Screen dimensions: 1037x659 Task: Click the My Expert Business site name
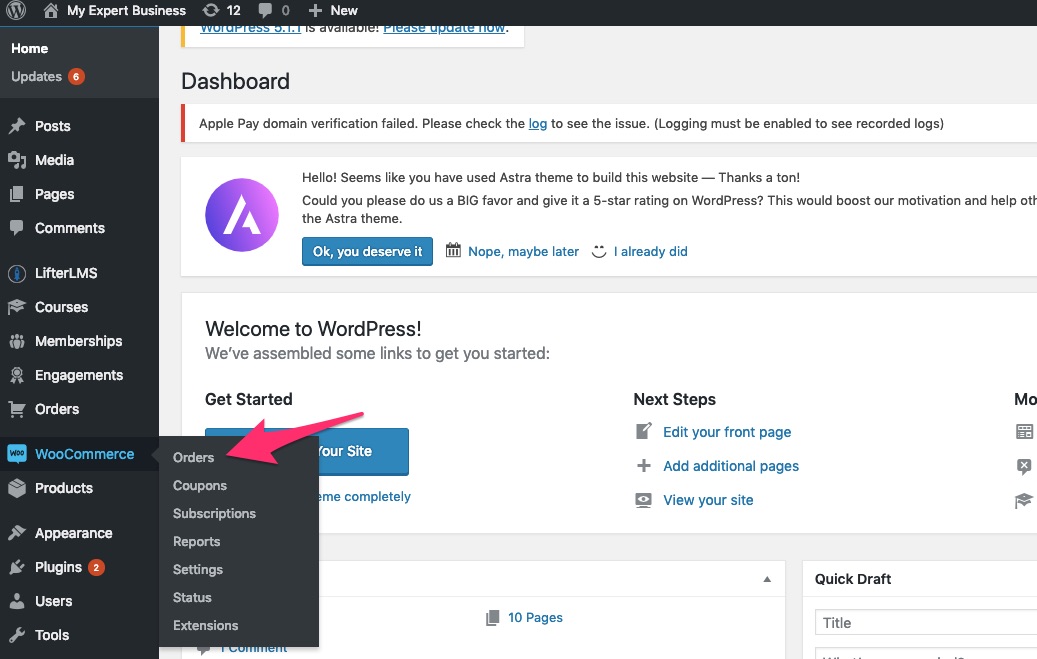point(126,11)
